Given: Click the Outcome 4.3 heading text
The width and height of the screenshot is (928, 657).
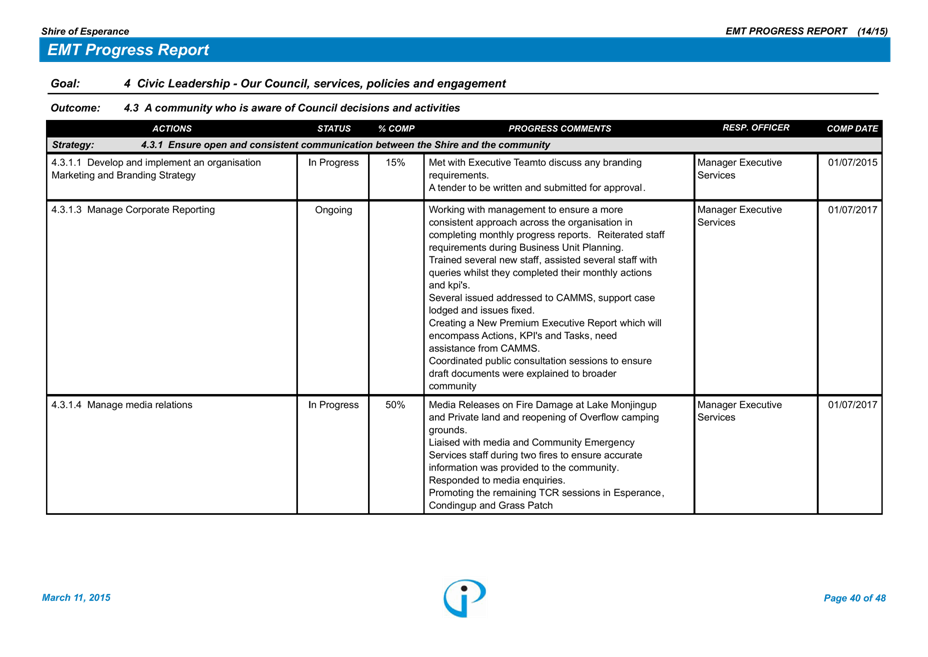Looking at the screenshot, I should (291, 108).
